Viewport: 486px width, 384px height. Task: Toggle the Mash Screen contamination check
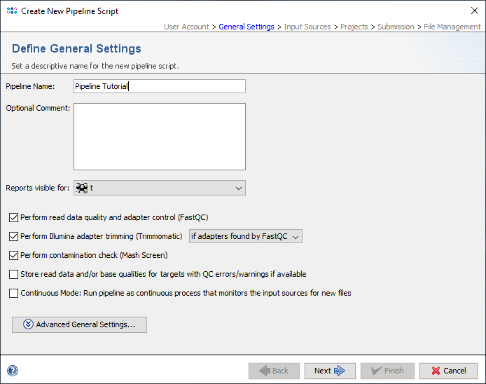(x=13, y=255)
